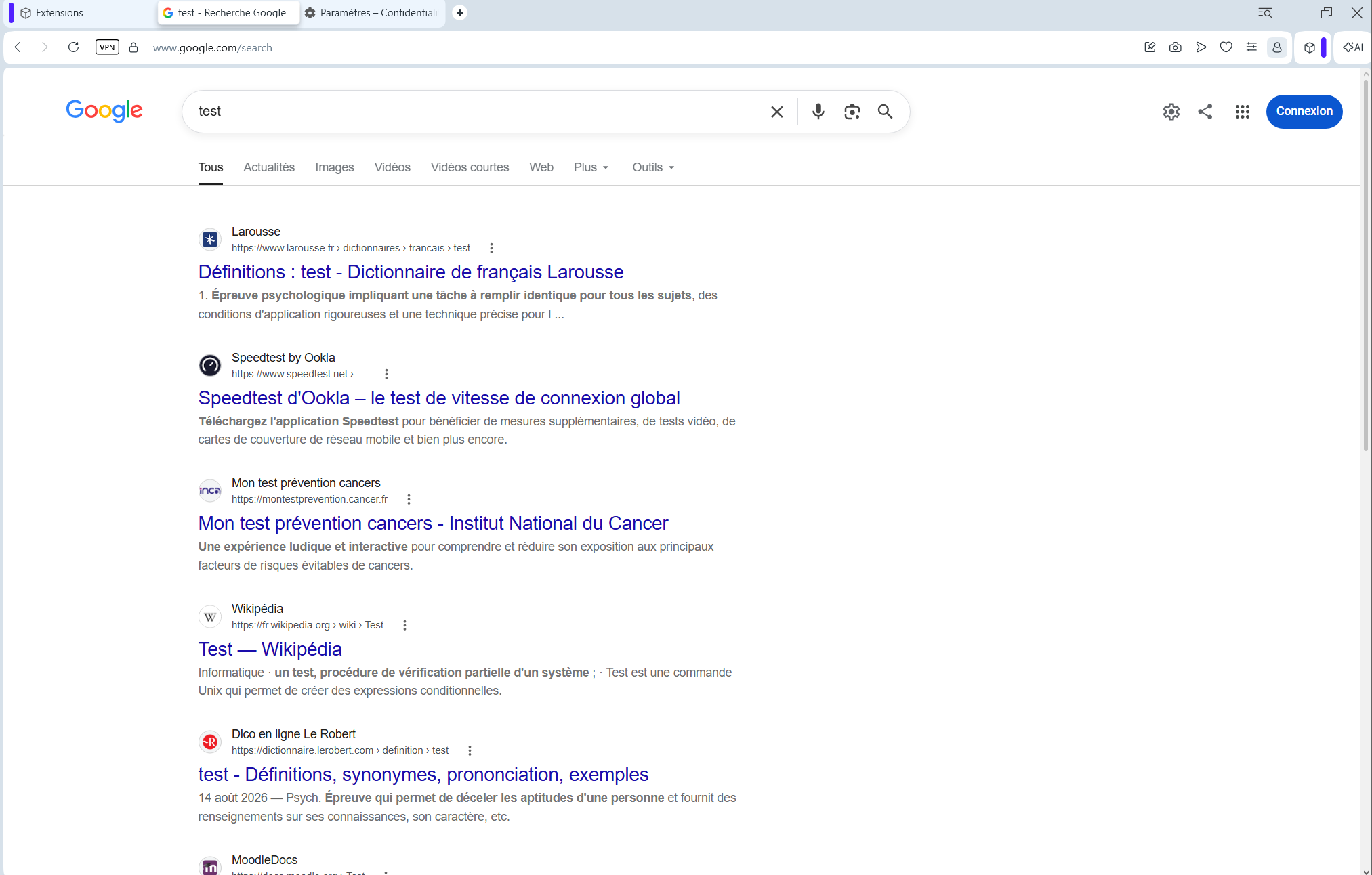Switch to the Vidéos courtes tab

tap(470, 167)
